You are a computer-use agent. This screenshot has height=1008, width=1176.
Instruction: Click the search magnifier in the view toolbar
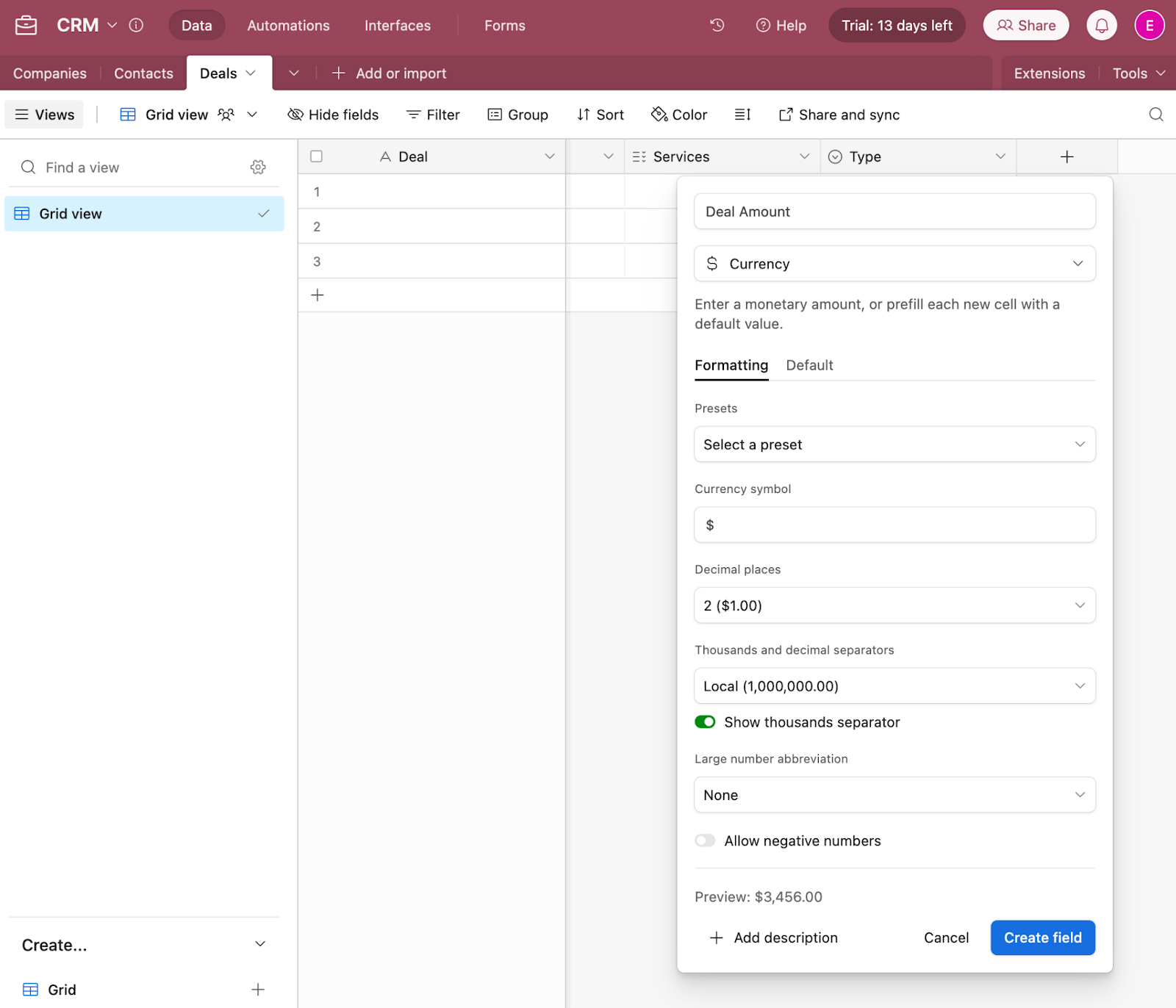[1156, 115]
